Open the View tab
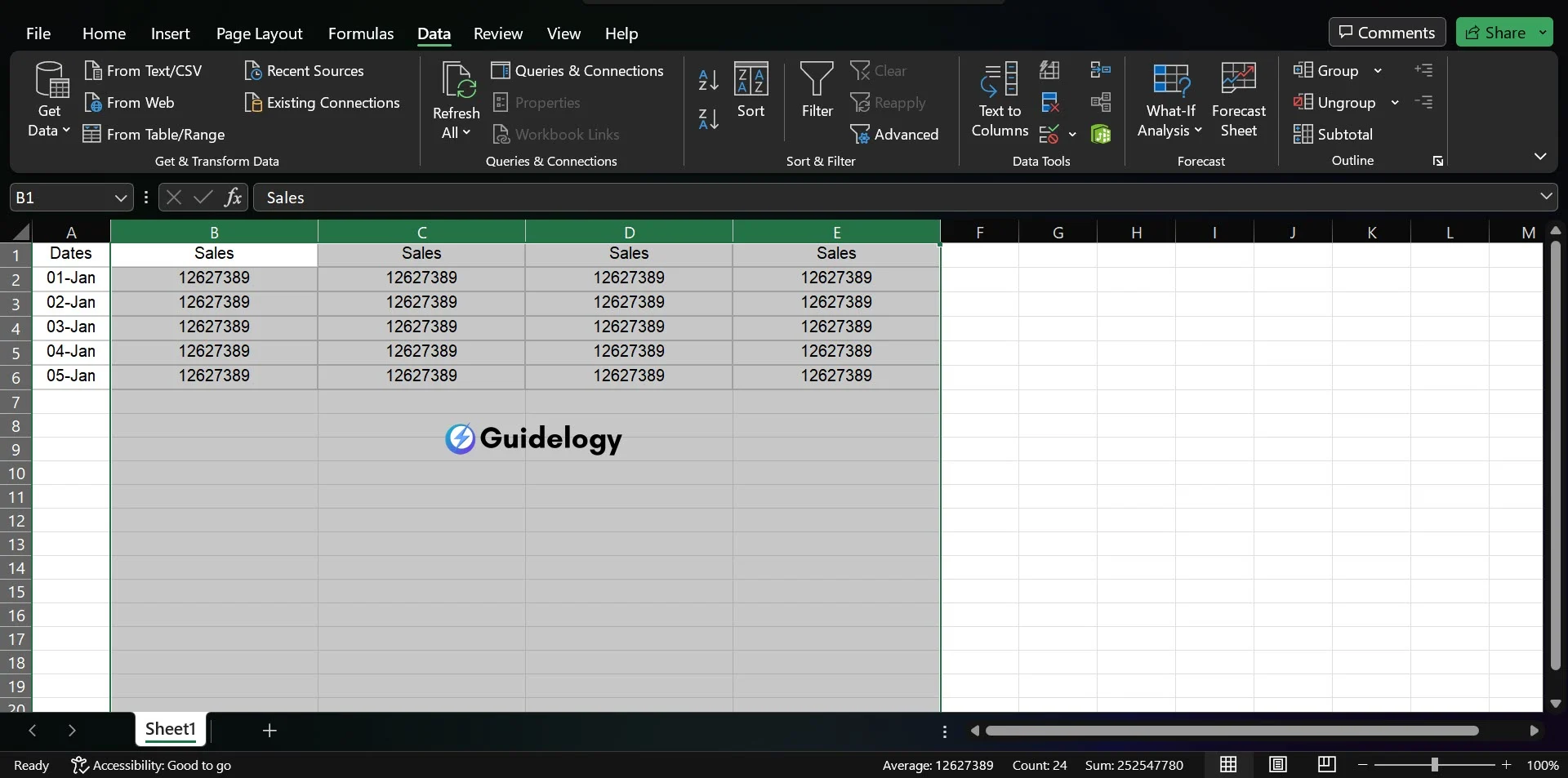The image size is (1568, 778). (563, 33)
